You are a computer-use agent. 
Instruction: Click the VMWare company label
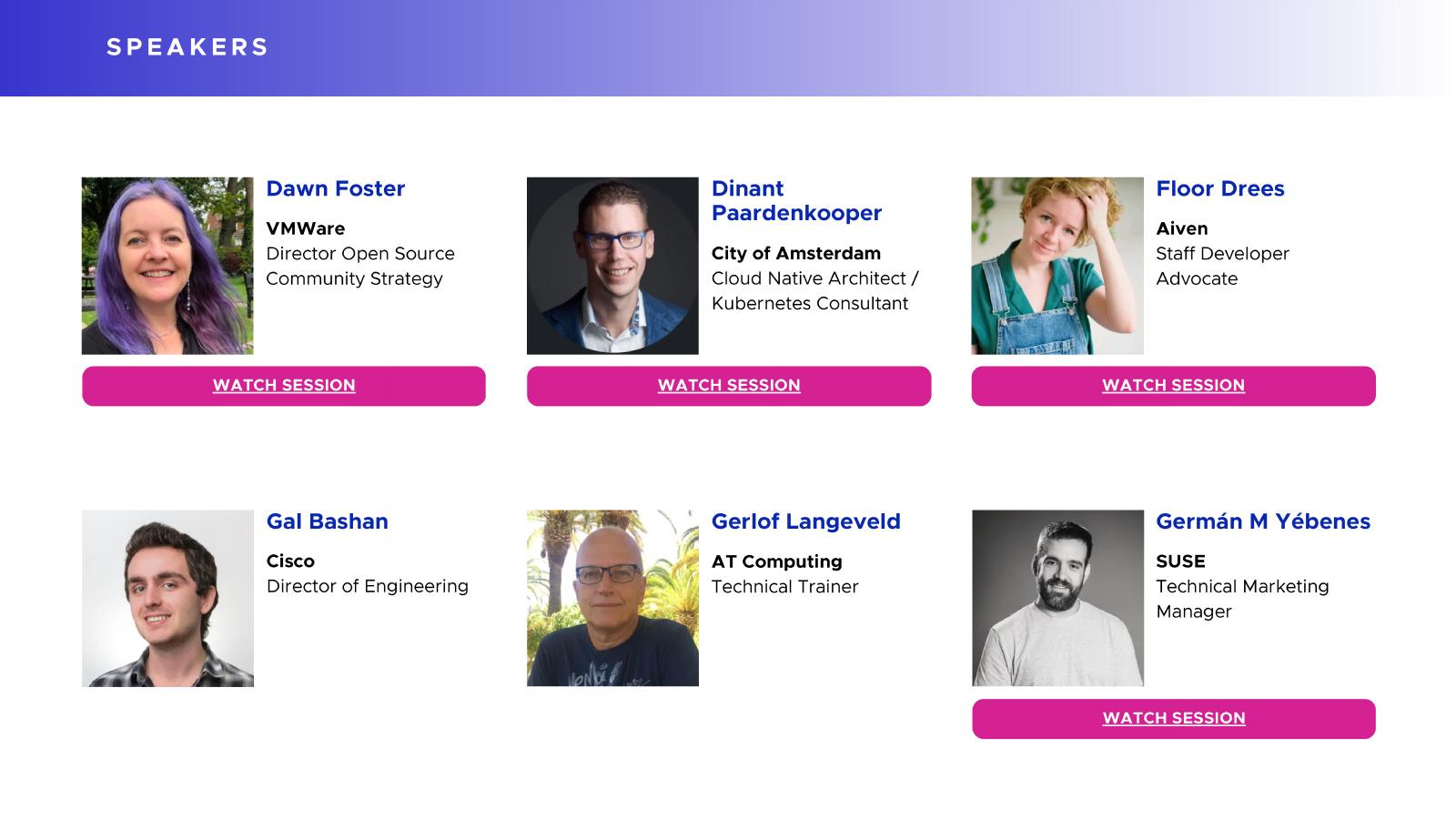click(x=305, y=228)
